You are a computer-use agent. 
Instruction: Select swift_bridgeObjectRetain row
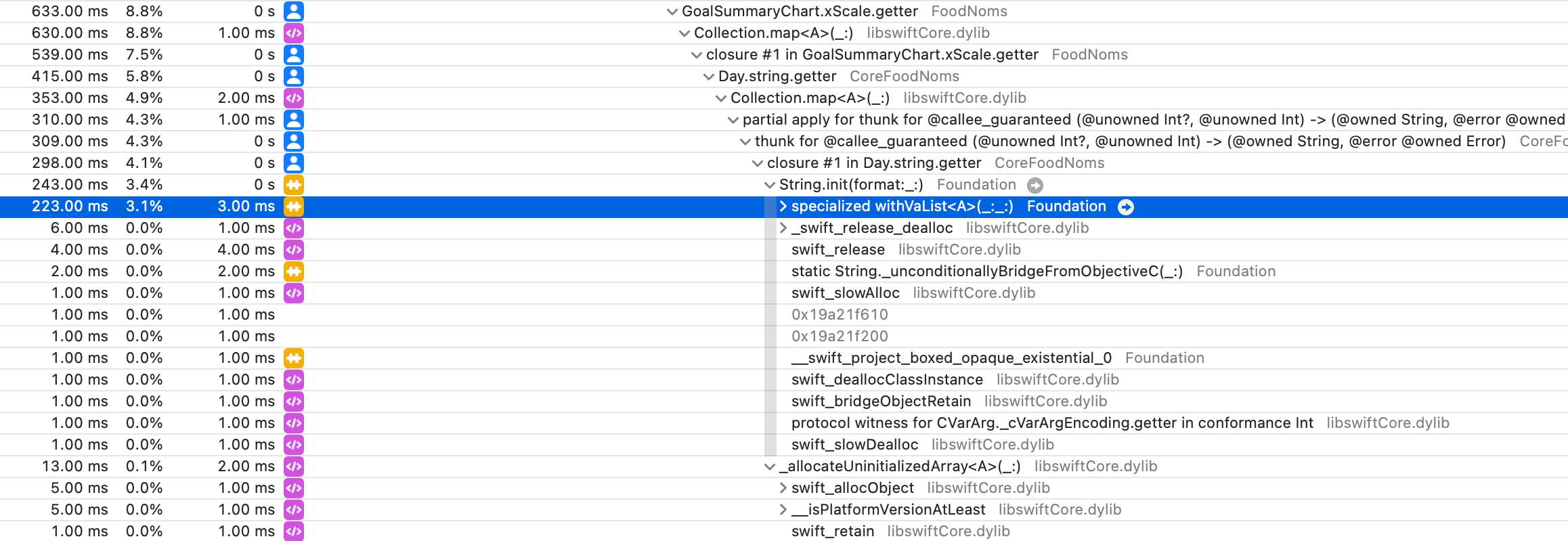pyautogui.click(x=784, y=402)
